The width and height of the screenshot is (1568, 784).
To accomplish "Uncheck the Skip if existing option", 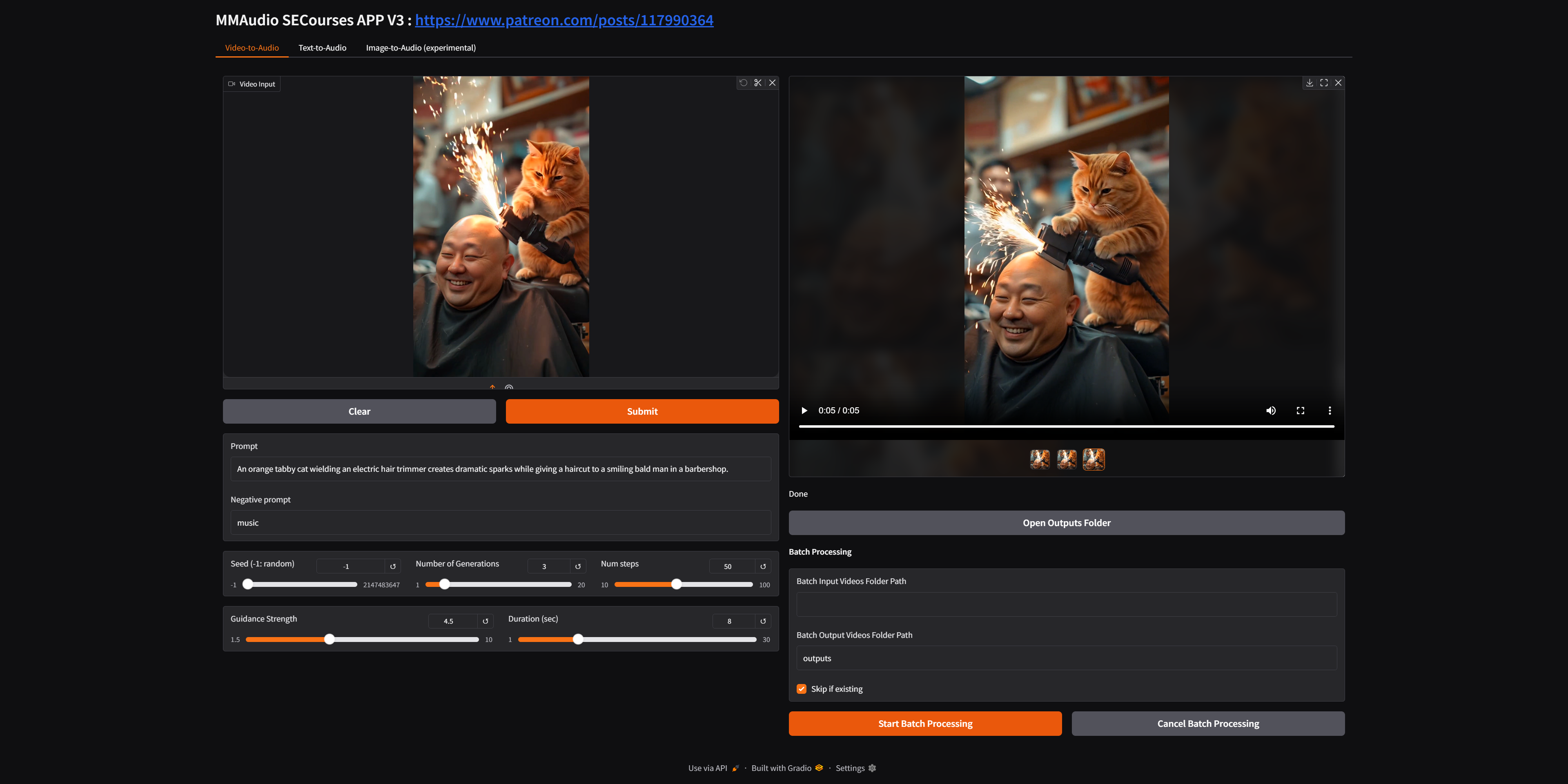I will (802, 688).
